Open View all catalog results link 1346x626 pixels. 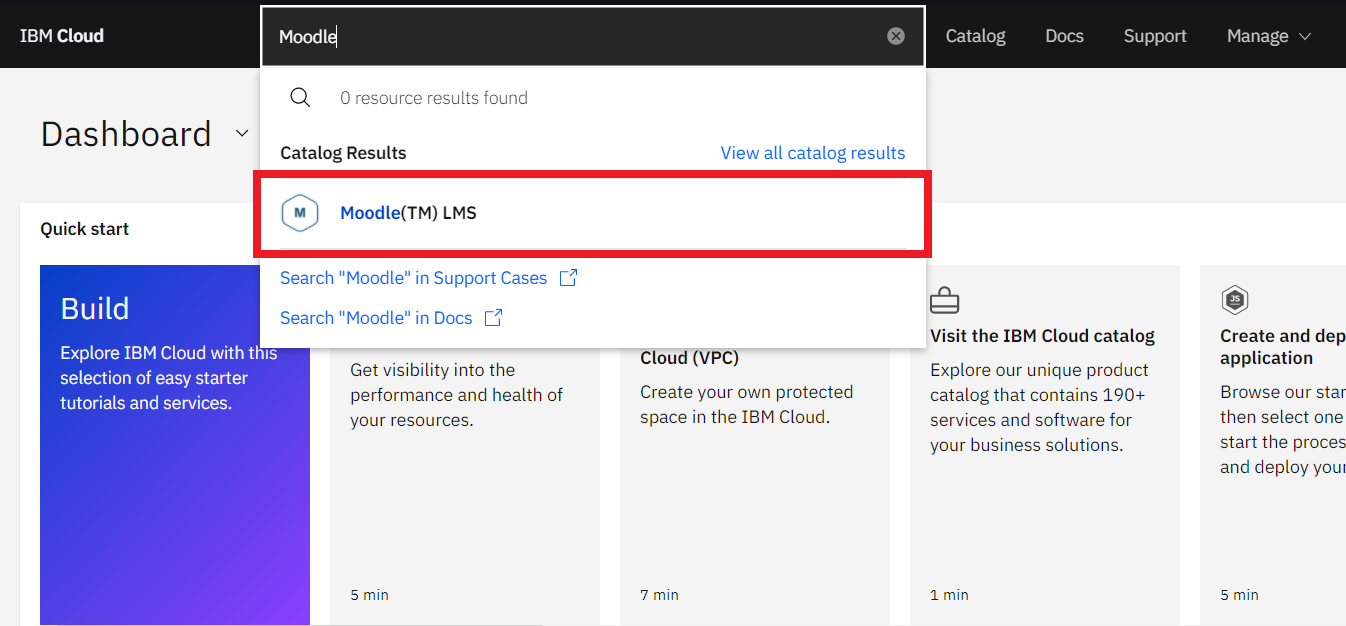[813, 153]
